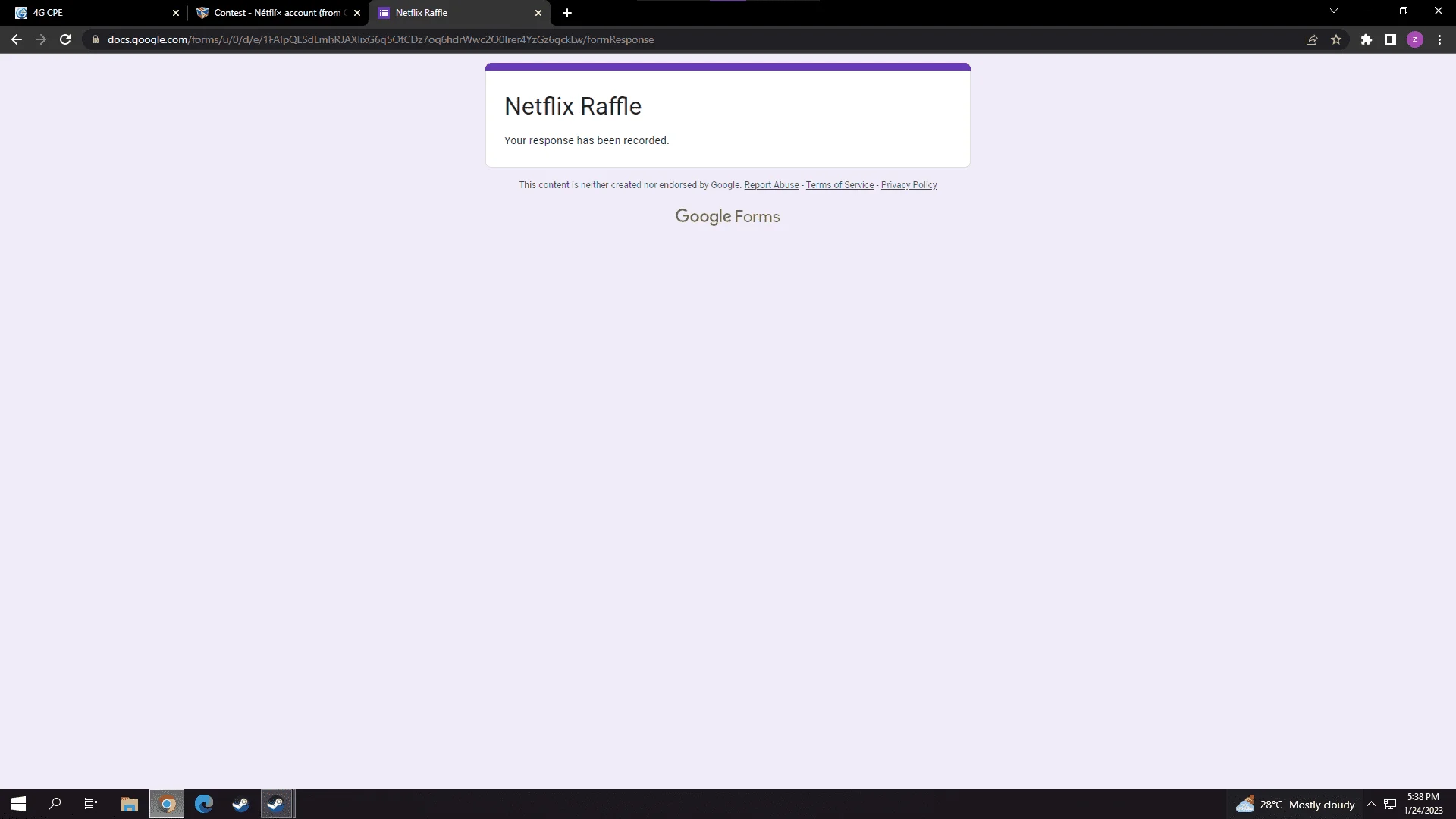
Task: Open the Chrome three-dot menu
Action: pyautogui.click(x=1439, y=39)
